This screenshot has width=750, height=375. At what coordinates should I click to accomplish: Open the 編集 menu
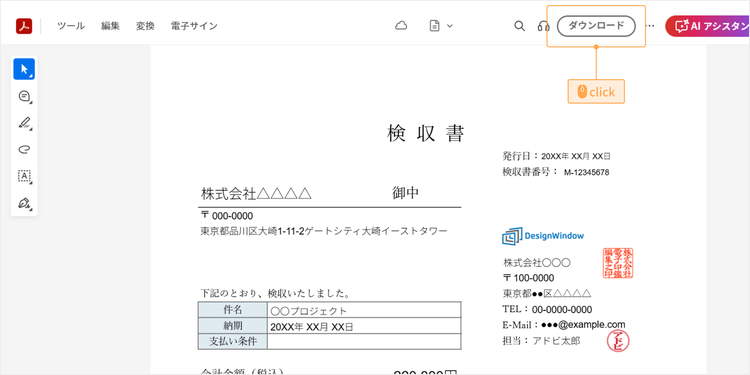tap(110, 26)
